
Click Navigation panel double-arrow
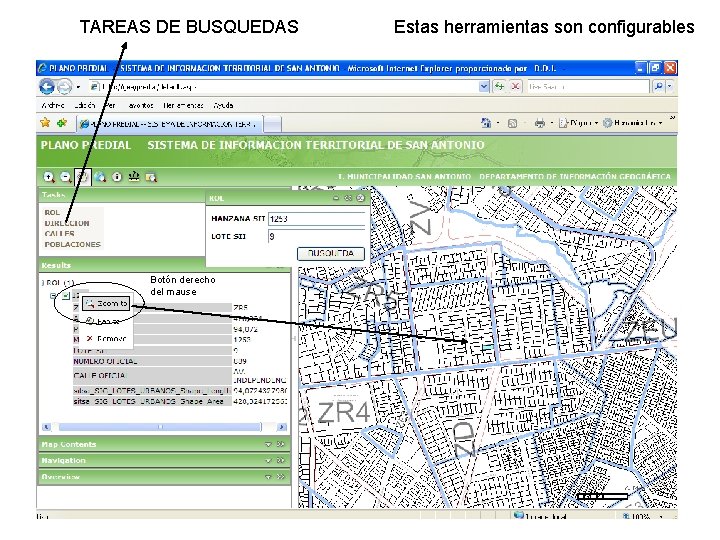(x=281, y=461)
